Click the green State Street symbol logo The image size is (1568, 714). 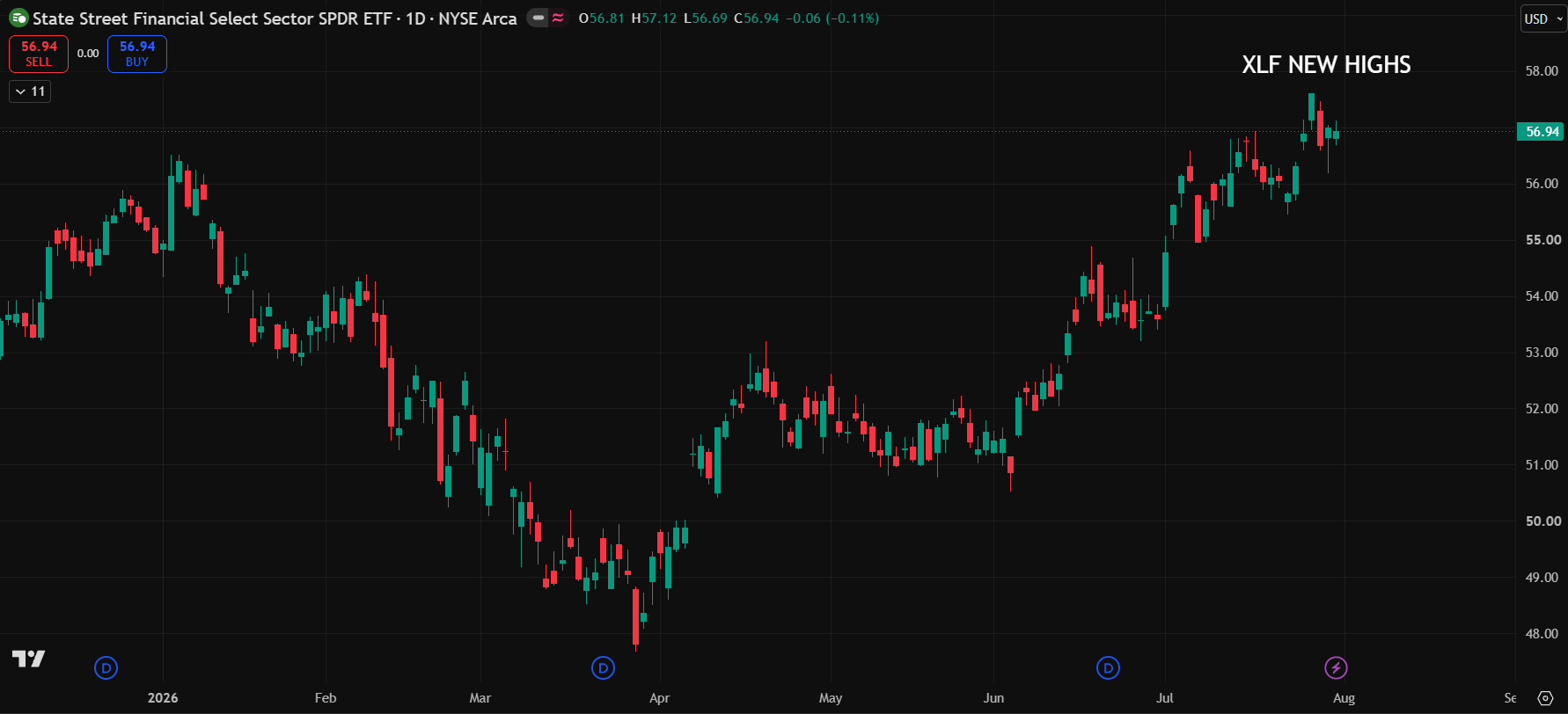pos(18,18)
